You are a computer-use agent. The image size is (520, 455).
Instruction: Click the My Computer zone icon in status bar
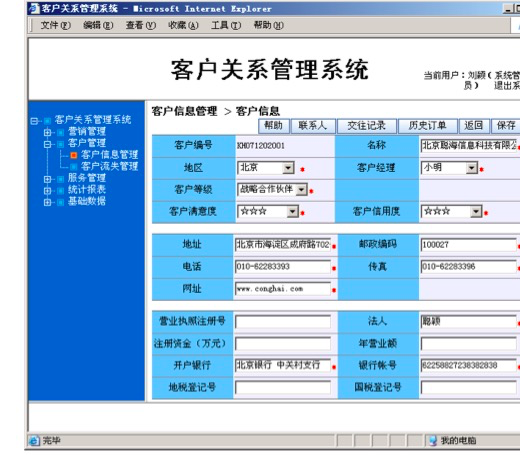(433, 441)
